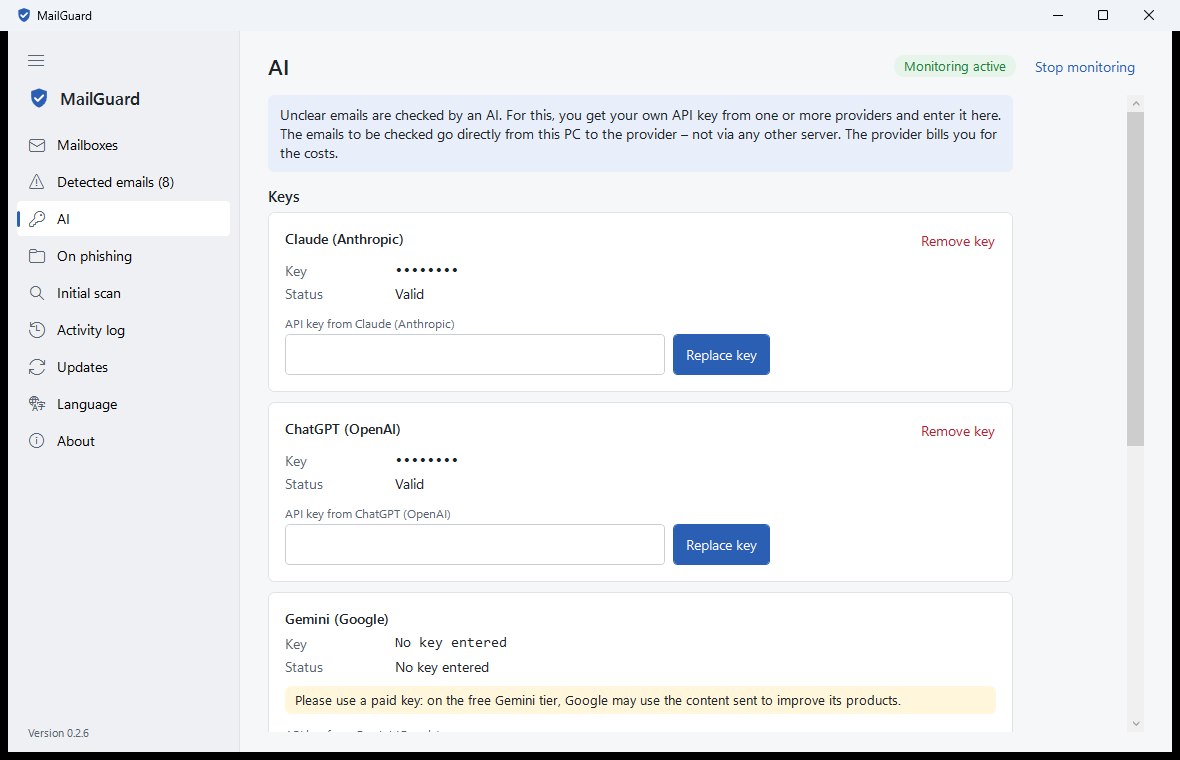This screenshot has width=1180, height=760.
Task: Click the MailGuard sidebar brand name
Action: pyautogui.click(x=100, y=99)
